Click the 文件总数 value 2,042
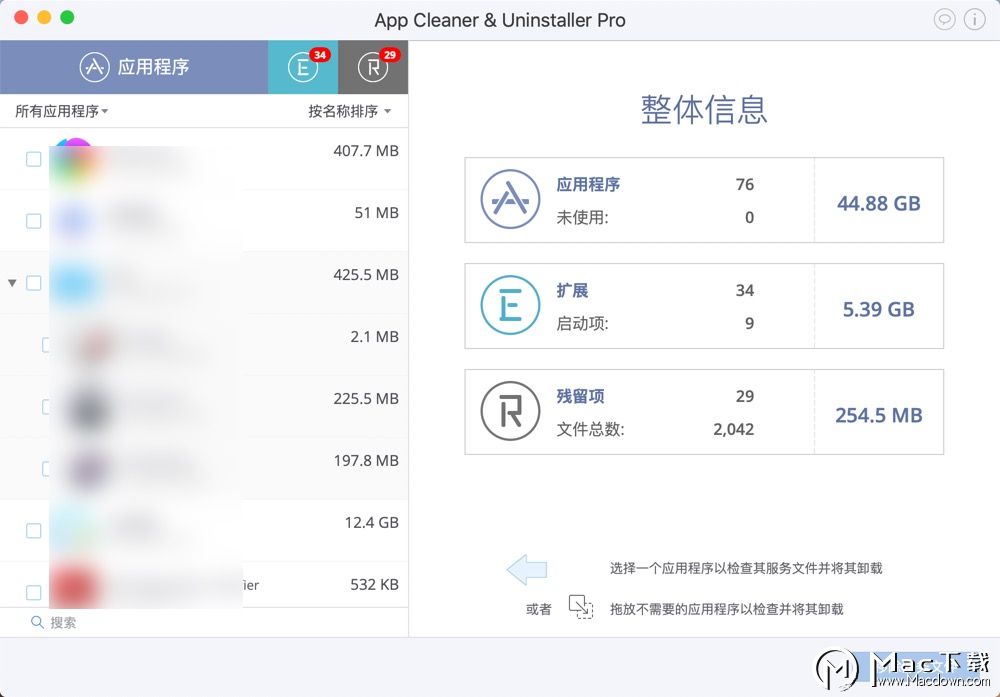The height and width of the screenshot is (697, 1000). pos(733,429)
